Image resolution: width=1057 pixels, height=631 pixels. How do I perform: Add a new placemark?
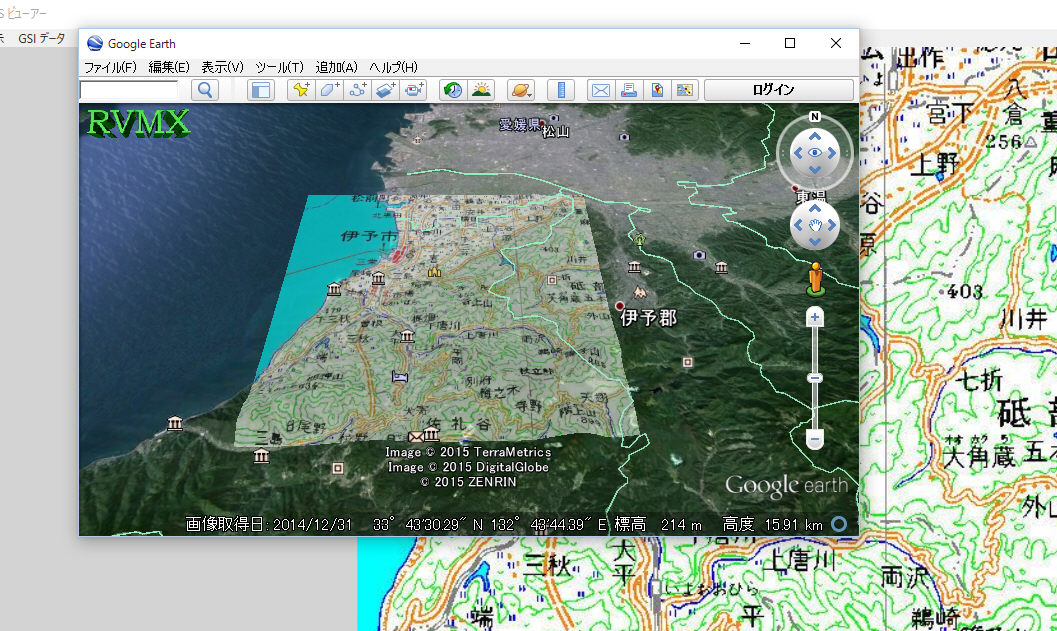[x=301, y=90]
